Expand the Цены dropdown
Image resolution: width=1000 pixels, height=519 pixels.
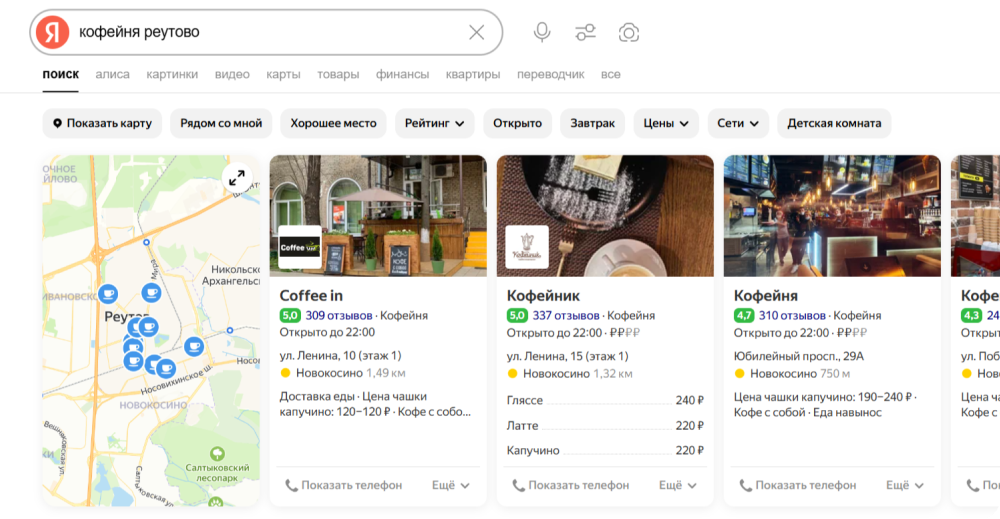pos(666,123)
